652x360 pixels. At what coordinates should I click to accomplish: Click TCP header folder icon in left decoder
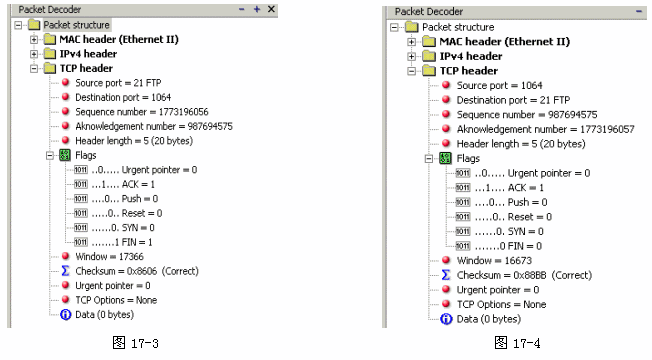[x=49, y=68]
